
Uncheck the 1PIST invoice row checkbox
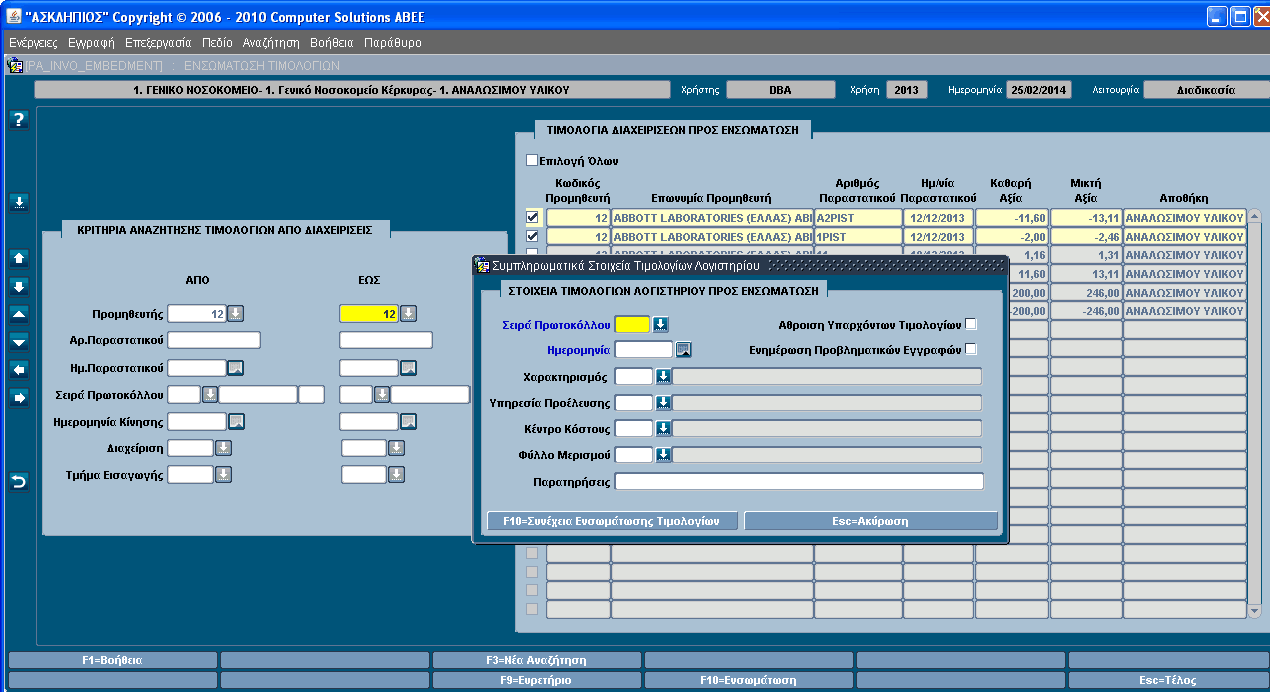click(x=532, y=236)
